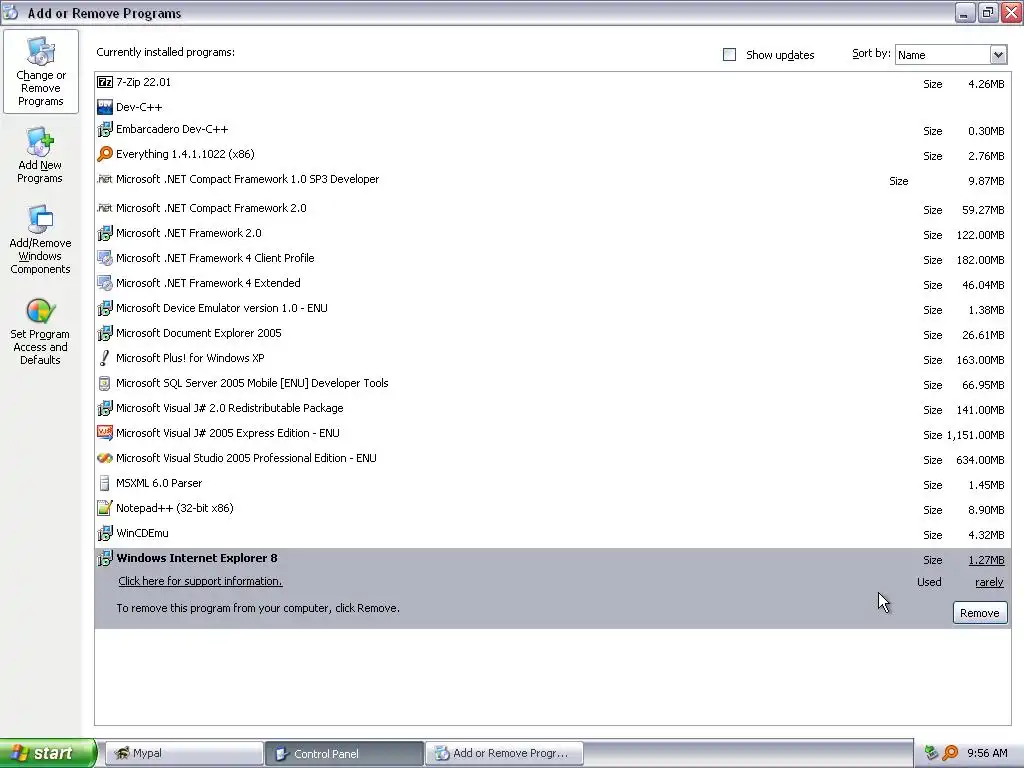Click the Dev-C++ program icon
The width and height of the screenshot is (1024, 768).
pyautogui.click(x=104, y=107)
